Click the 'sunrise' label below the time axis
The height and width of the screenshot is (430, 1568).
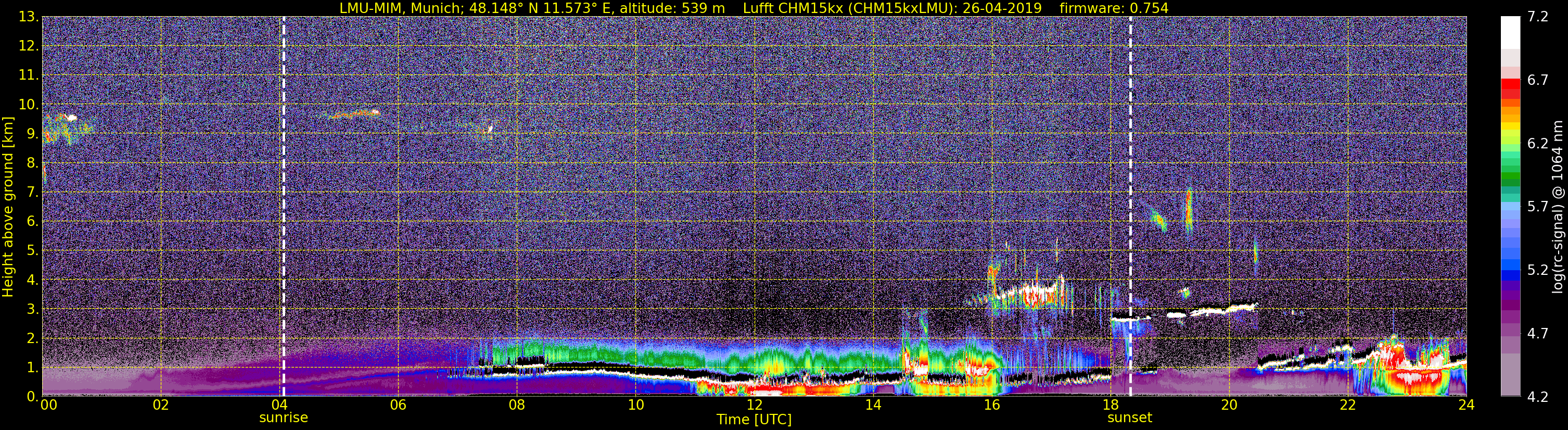click(284, 418)
